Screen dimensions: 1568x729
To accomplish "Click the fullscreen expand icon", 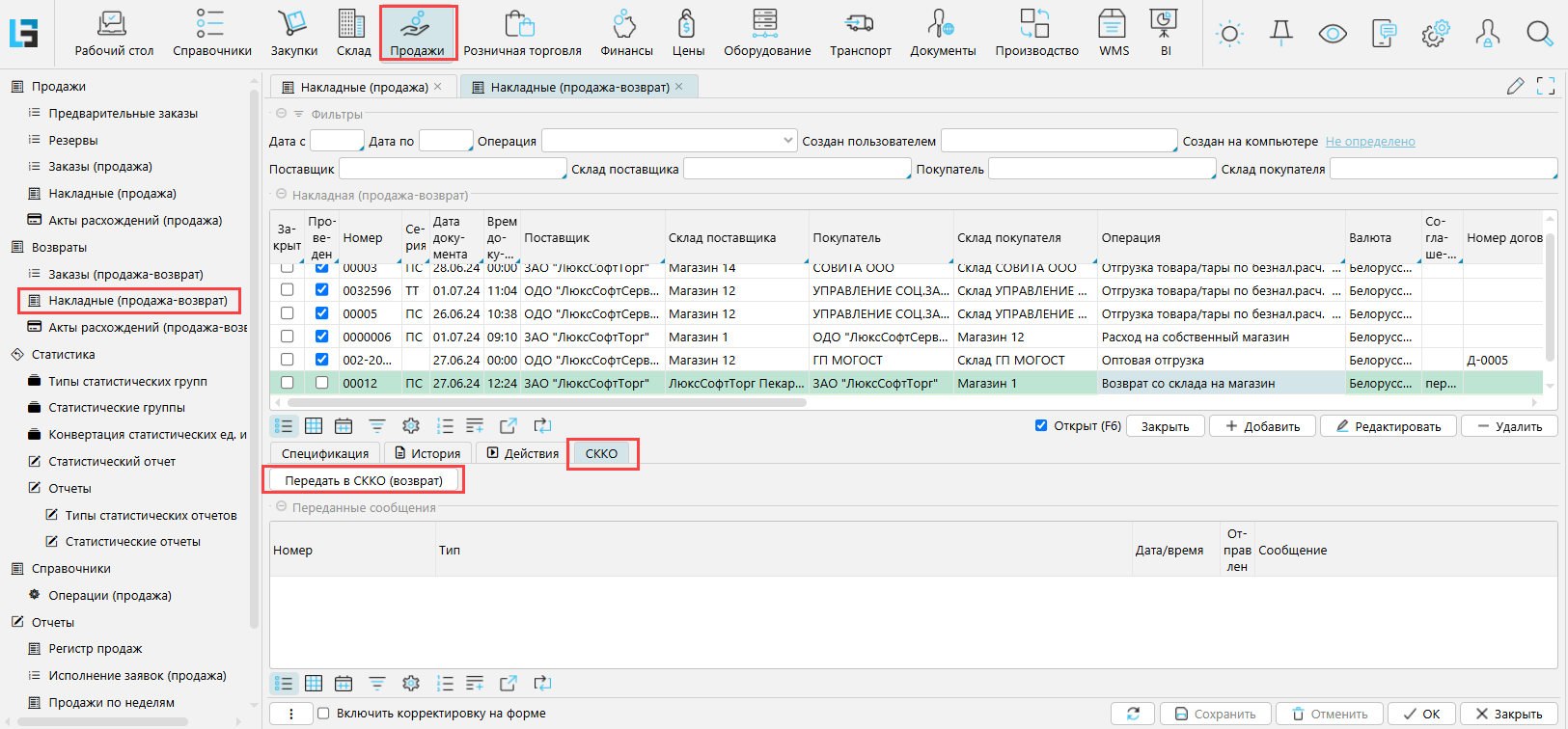I will [x=1546, y=87].
